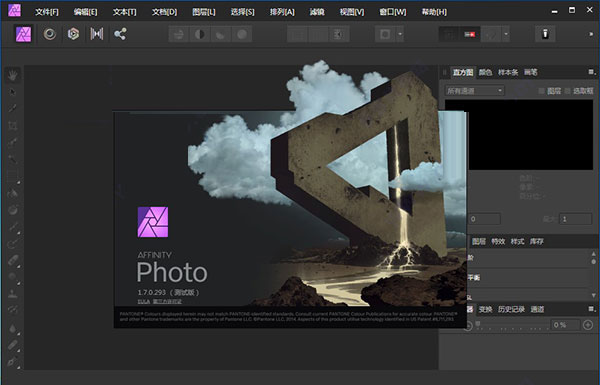Click the zoom in plus button
600x385 pixels.
[588, 325]
